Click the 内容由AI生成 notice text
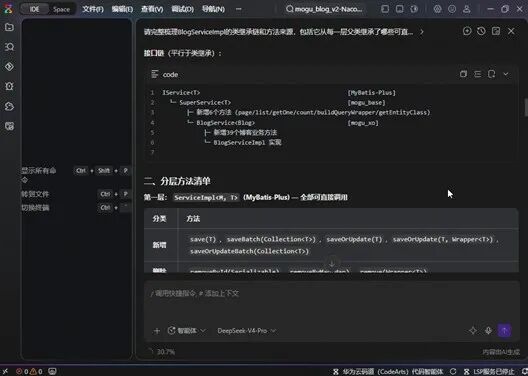This screenshot has width=528, height=376. [501, 352]
